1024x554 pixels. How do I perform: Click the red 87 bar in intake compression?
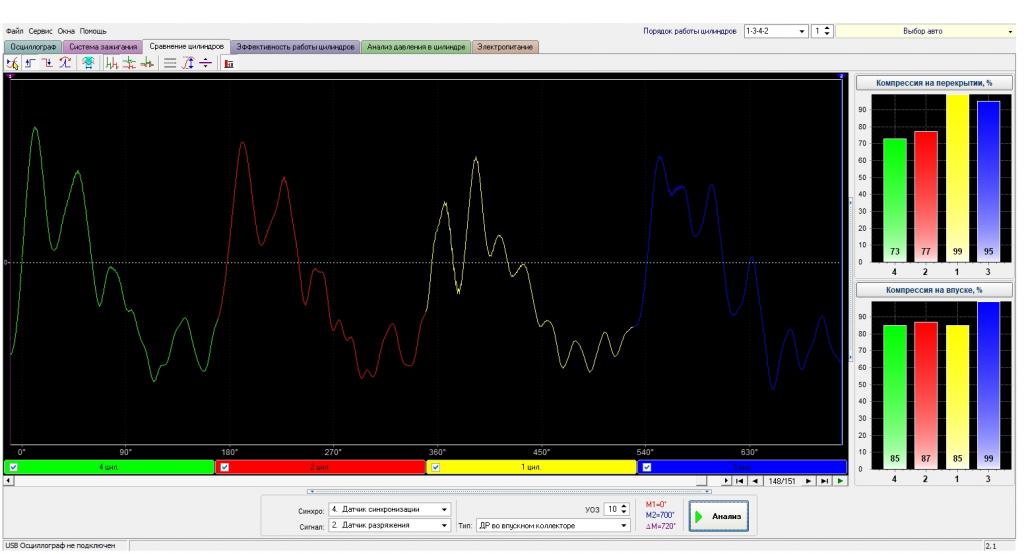[926, 395]
